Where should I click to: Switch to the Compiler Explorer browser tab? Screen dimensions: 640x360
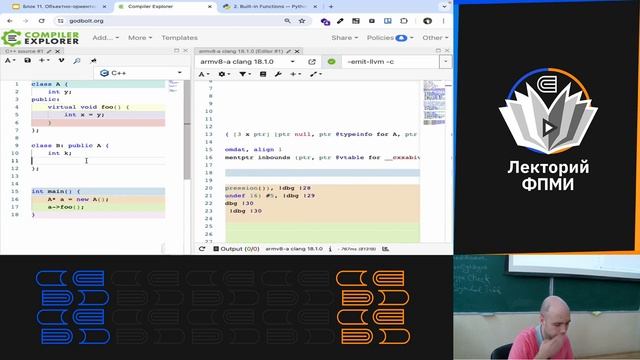[164, 7]
